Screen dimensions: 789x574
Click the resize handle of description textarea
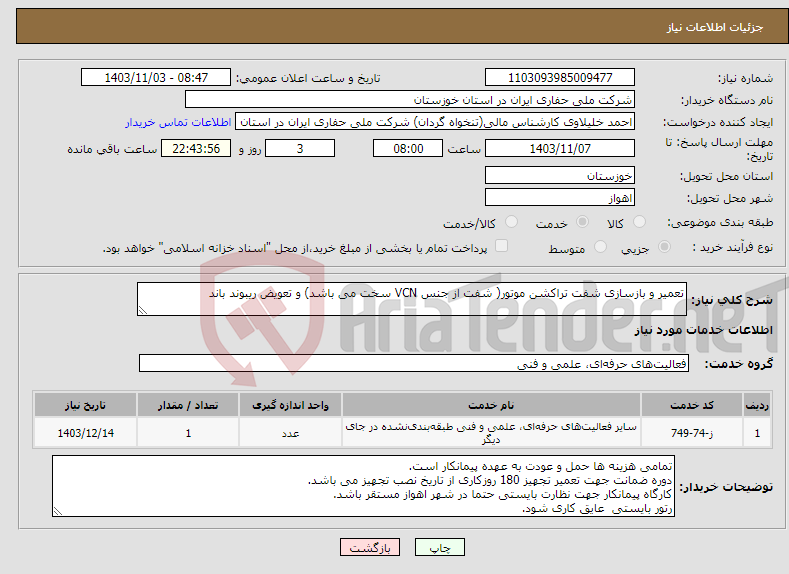[x=143, y=310]
